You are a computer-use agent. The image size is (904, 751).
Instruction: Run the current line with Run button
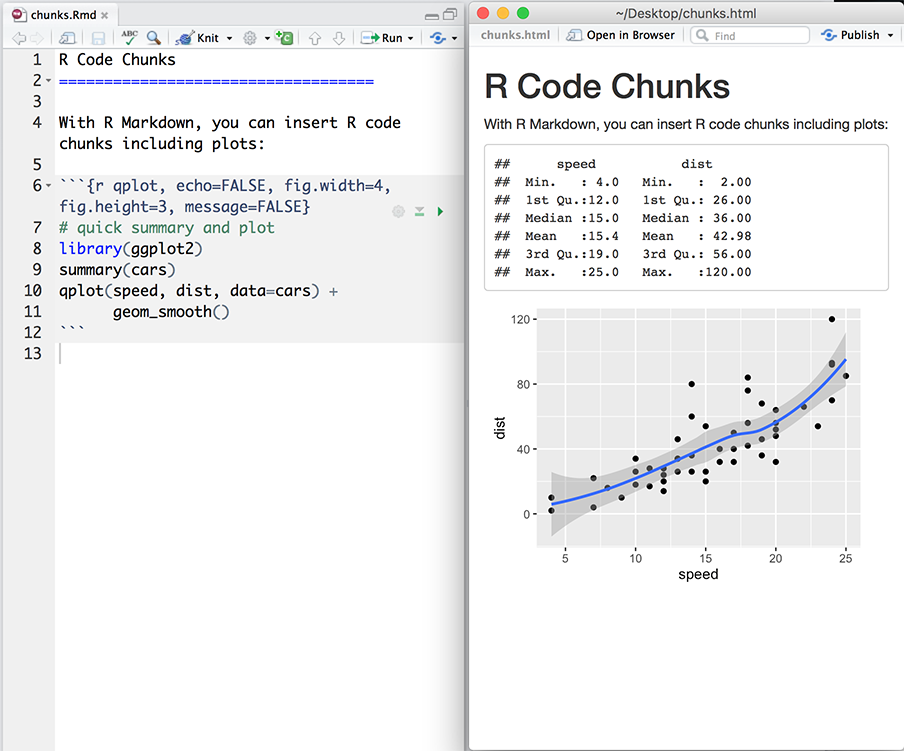click(x=382, y=38)
